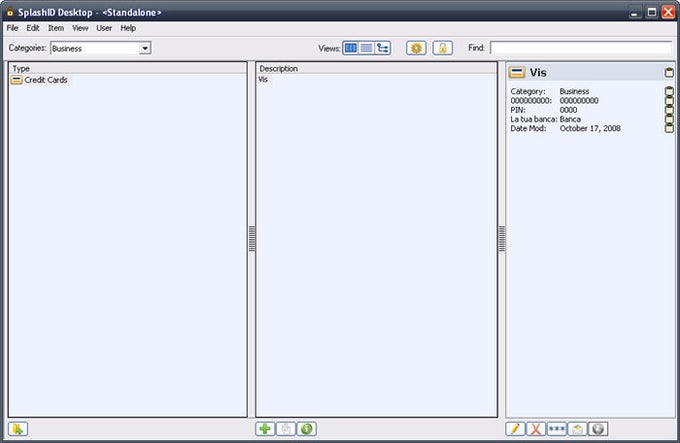Copy 000000000 field with clipboard icon
This screenshot has width=680, height=443.
(669, 101)
